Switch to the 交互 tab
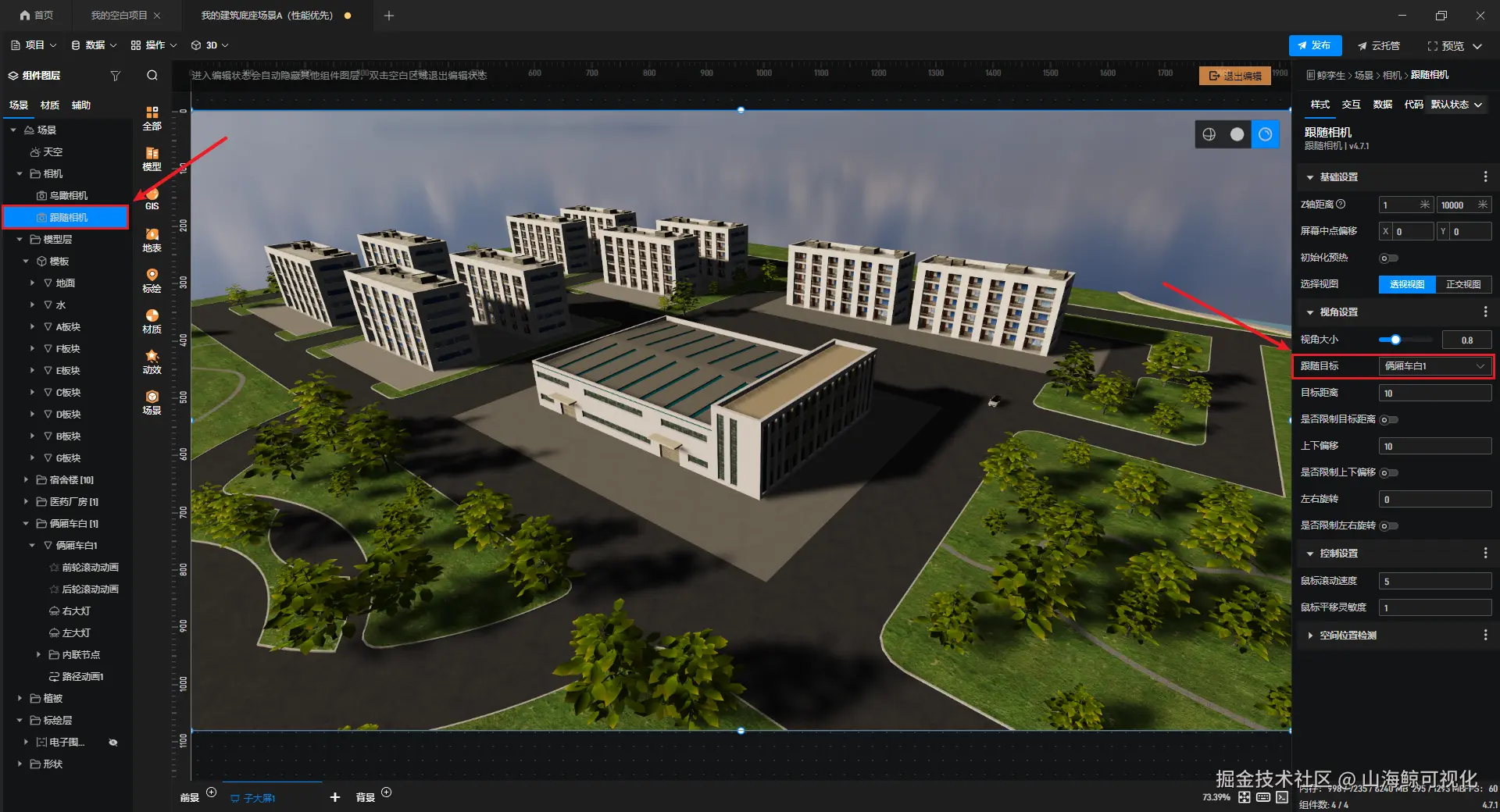 click(1351, 105)
